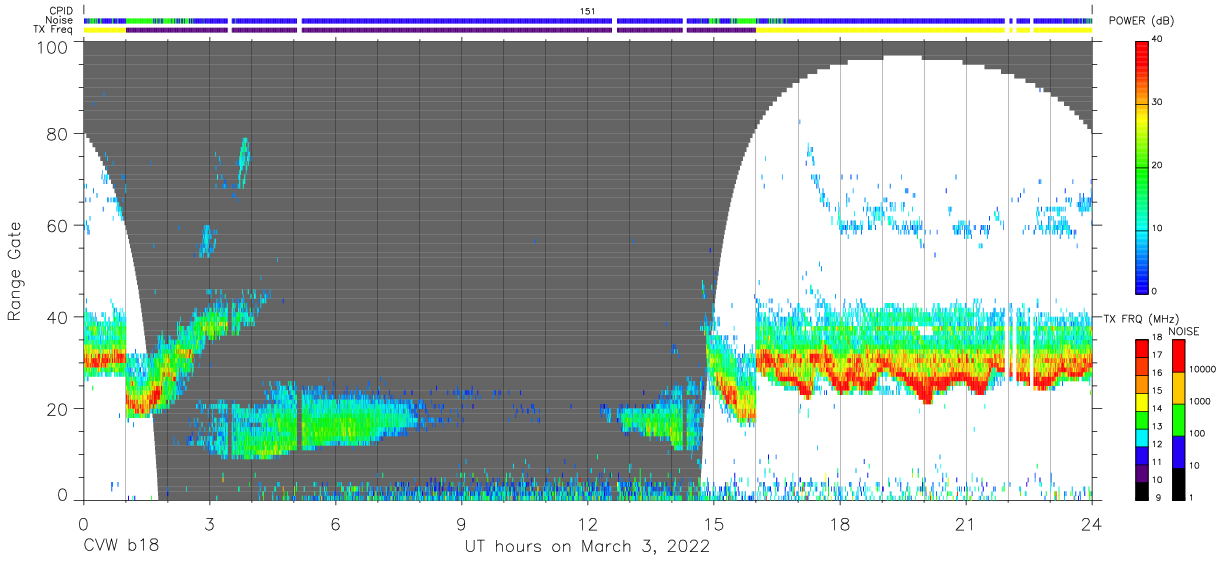Select the yellow 1000 segment of the noise colorbar

point(1178,388)
